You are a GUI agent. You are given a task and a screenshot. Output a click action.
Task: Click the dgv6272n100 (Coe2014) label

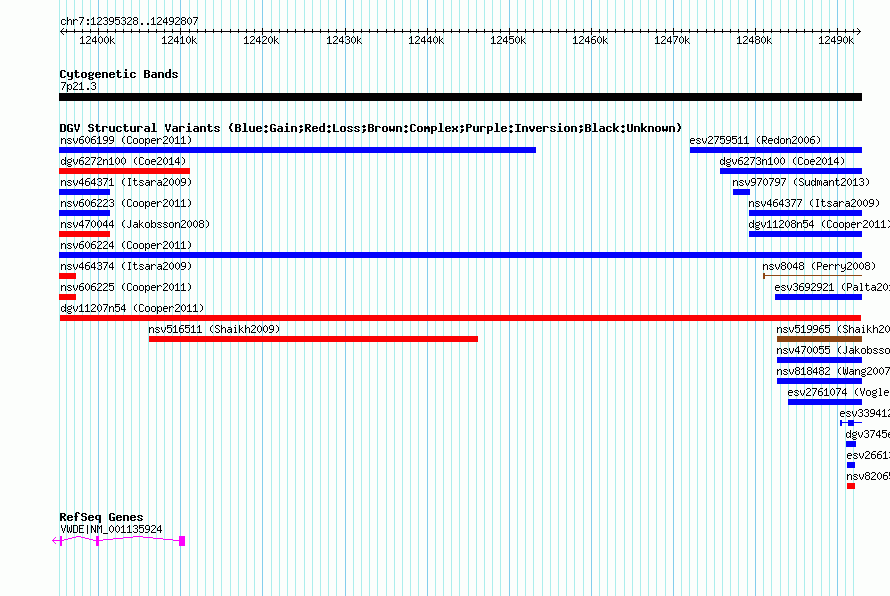[x=123, y=161]
